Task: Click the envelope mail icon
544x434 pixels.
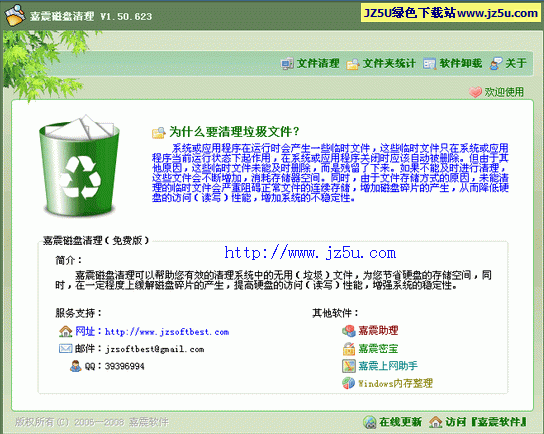Action: click(x=66, y=348)
